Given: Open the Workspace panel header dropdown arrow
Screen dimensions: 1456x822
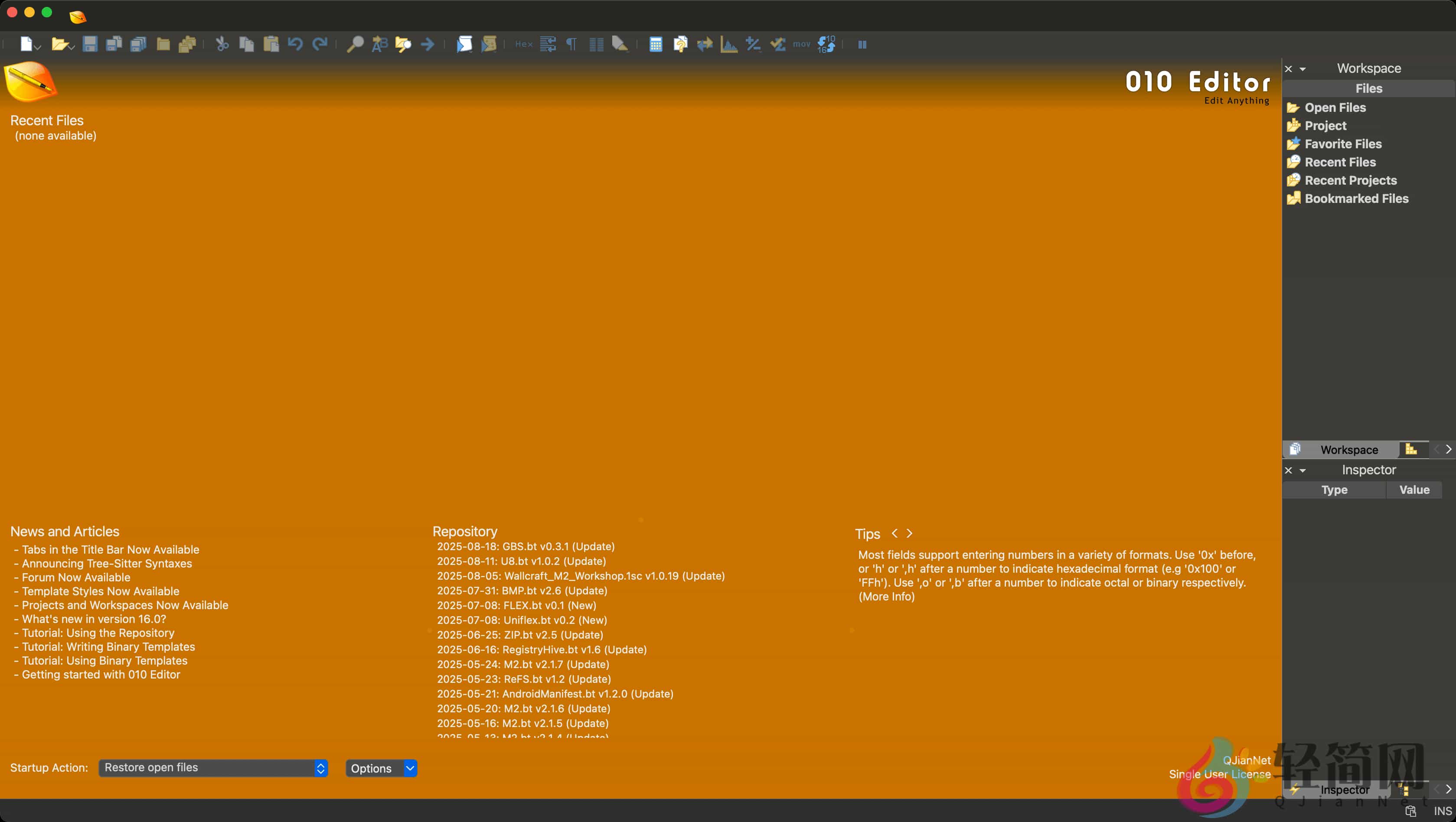Looking at the screenshot, I should click(x=1303, y=69).
